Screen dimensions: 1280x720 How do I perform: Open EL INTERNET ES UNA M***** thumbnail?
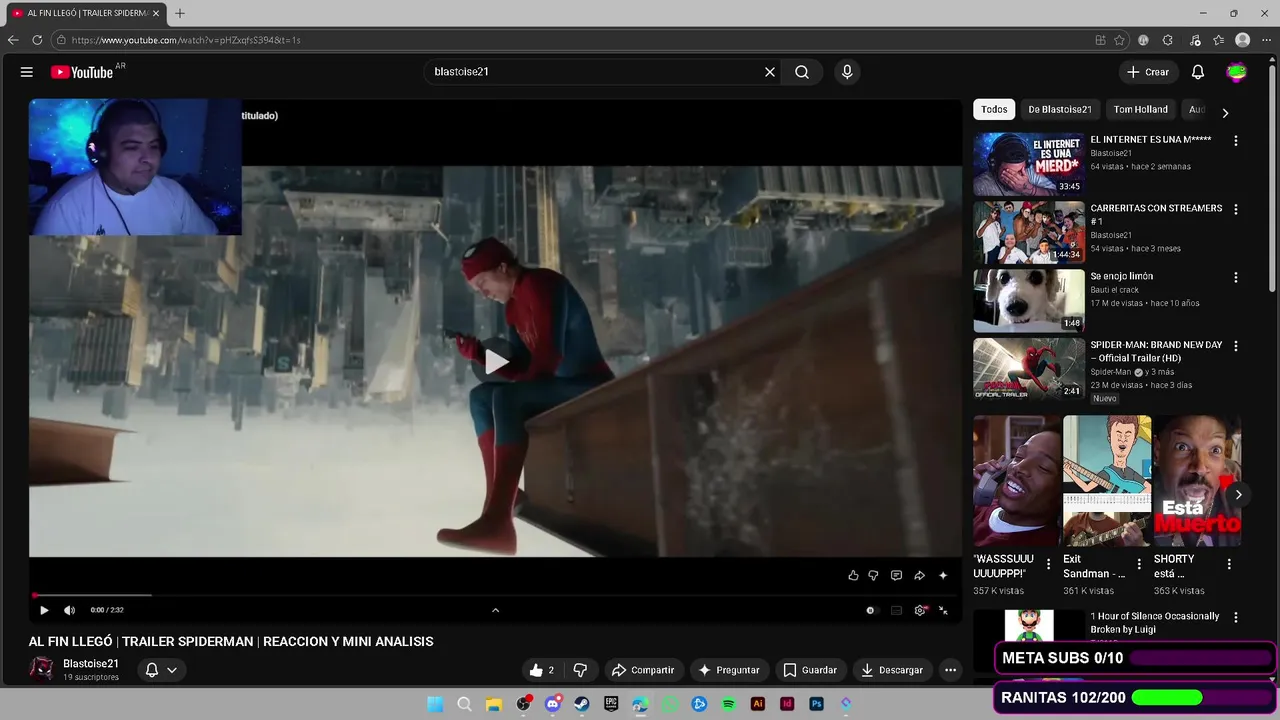pyautogui.click(x=1029, y=164)
